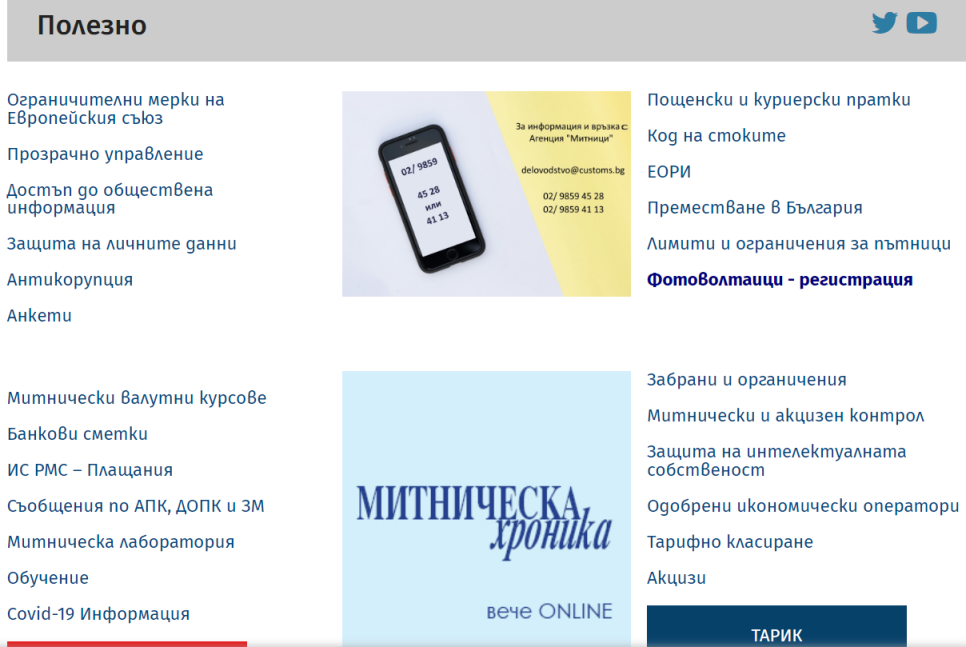Image resolution: width=966 pixels, height=647 pixels.
Task: Open Ограничителни мерки на Европейския съюз
Action: click(115, 109)
